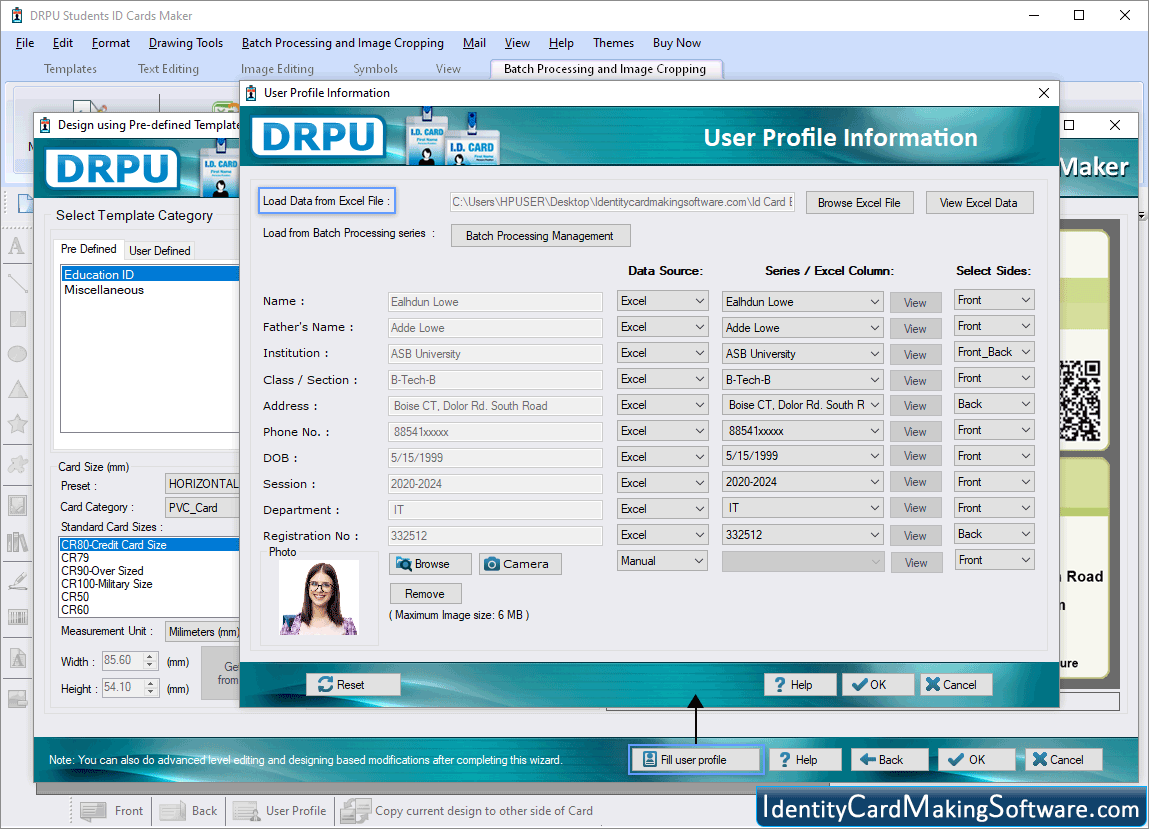Click the Browse Excel File button

tap(859, 202)
